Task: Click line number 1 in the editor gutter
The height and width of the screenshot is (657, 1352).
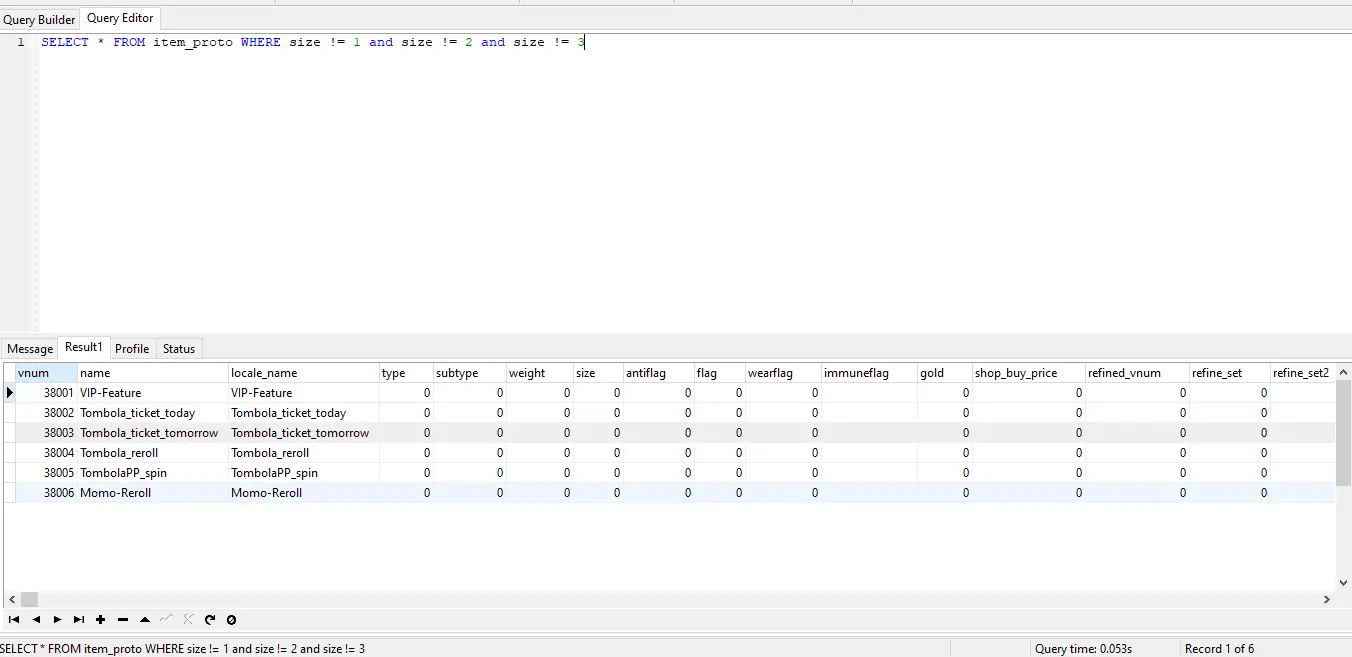Action: (x=21, y=42)
